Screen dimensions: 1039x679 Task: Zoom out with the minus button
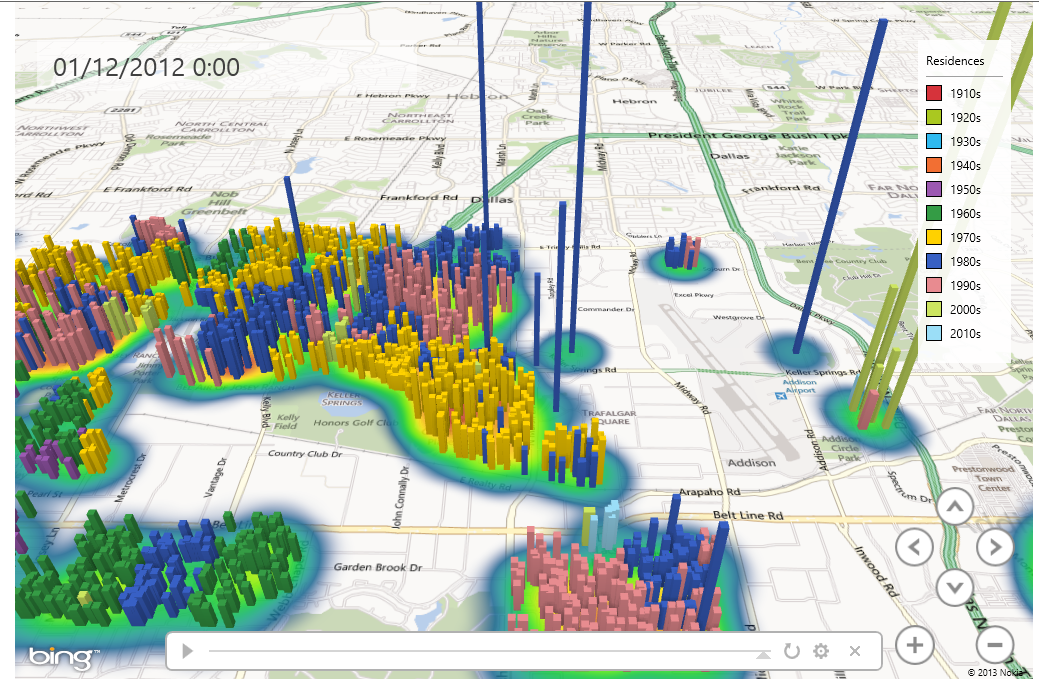click(x=995, y=645)
